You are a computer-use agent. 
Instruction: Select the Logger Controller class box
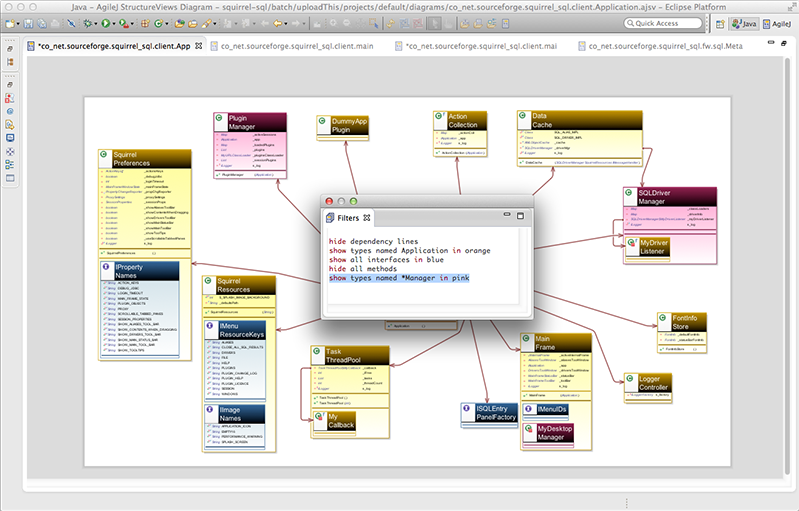click(648, 388)
